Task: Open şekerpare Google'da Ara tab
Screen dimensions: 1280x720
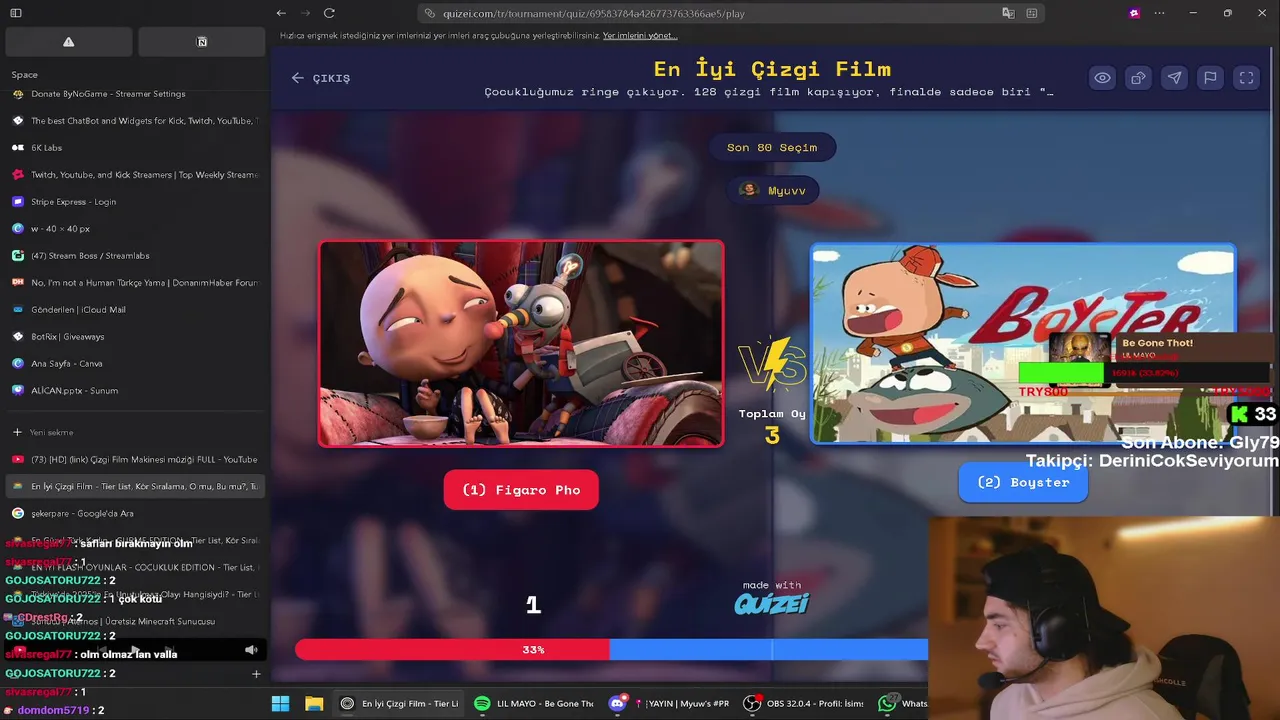Action: click(x=135, y=514)
